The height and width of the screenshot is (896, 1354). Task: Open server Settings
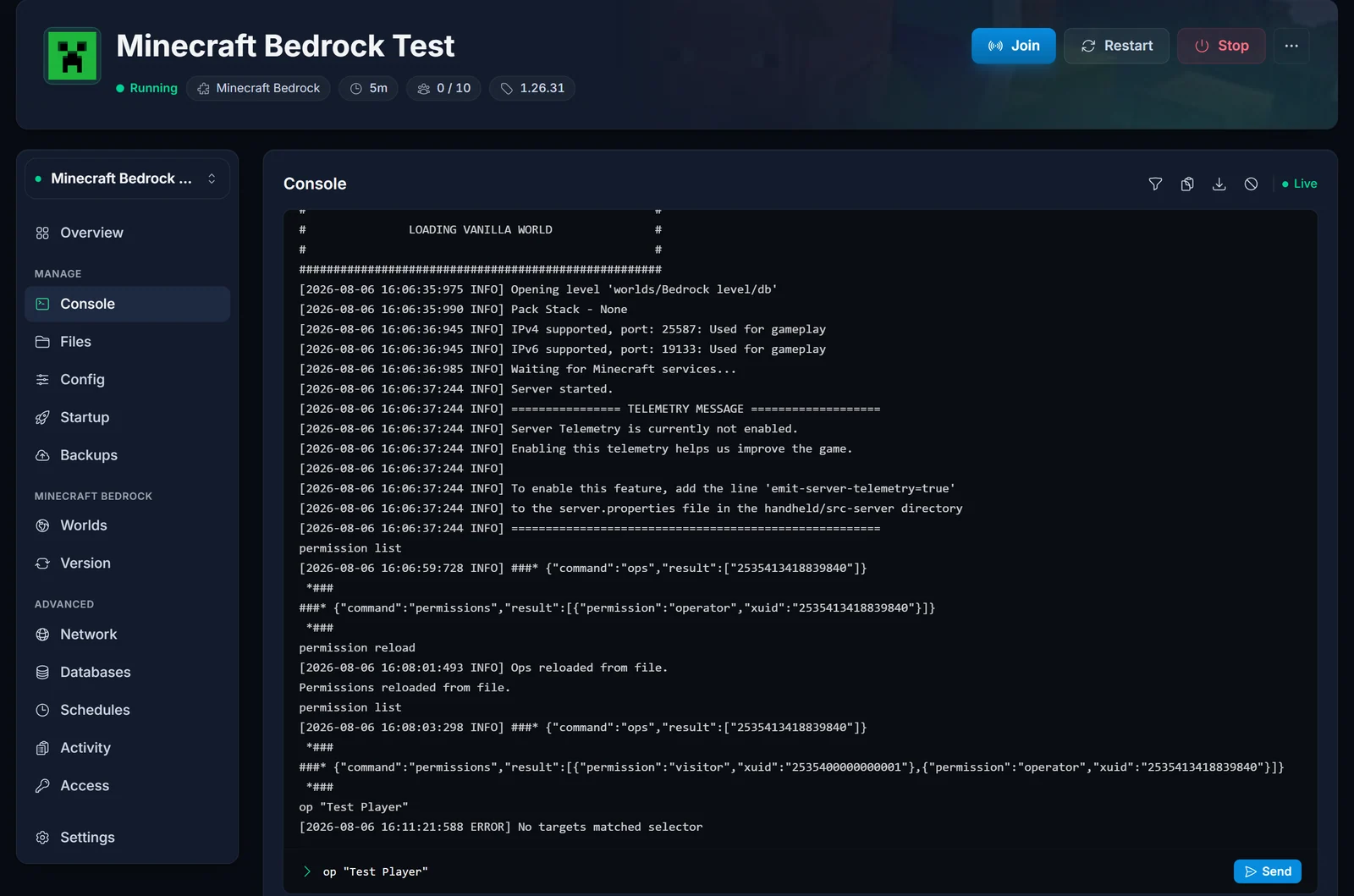point(127,838)
